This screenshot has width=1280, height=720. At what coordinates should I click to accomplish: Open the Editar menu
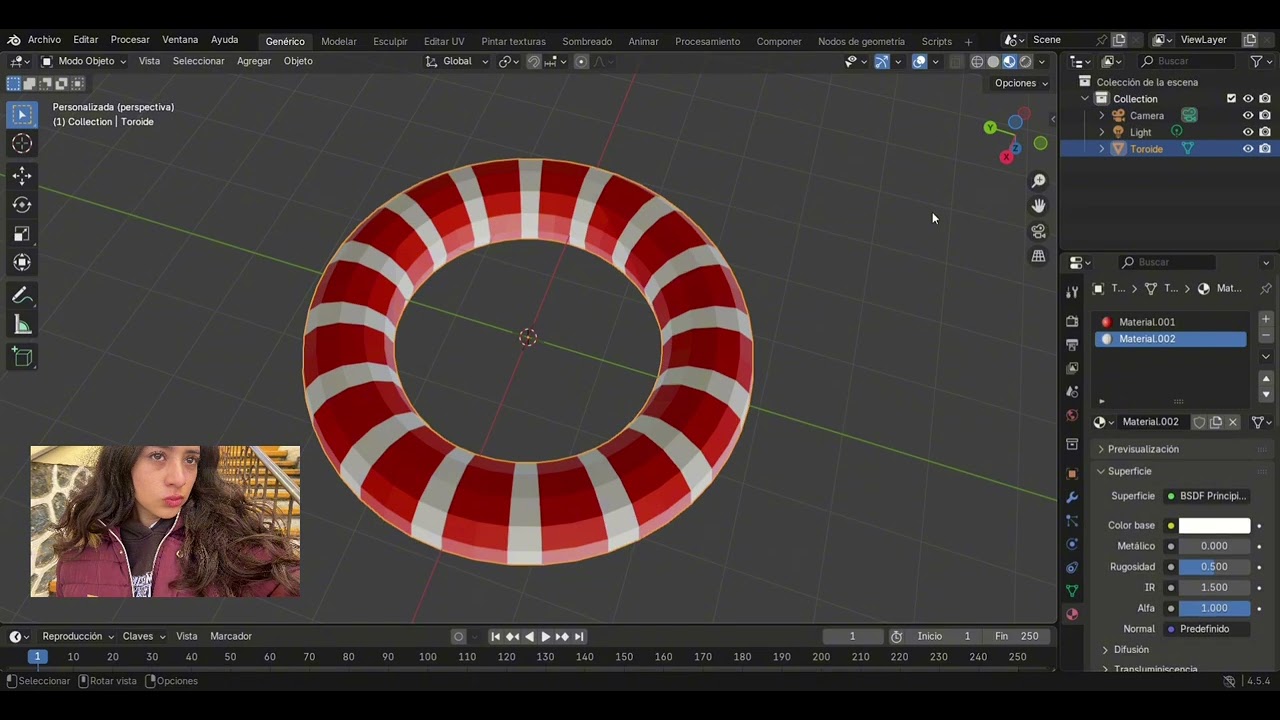tap(86, 40)
